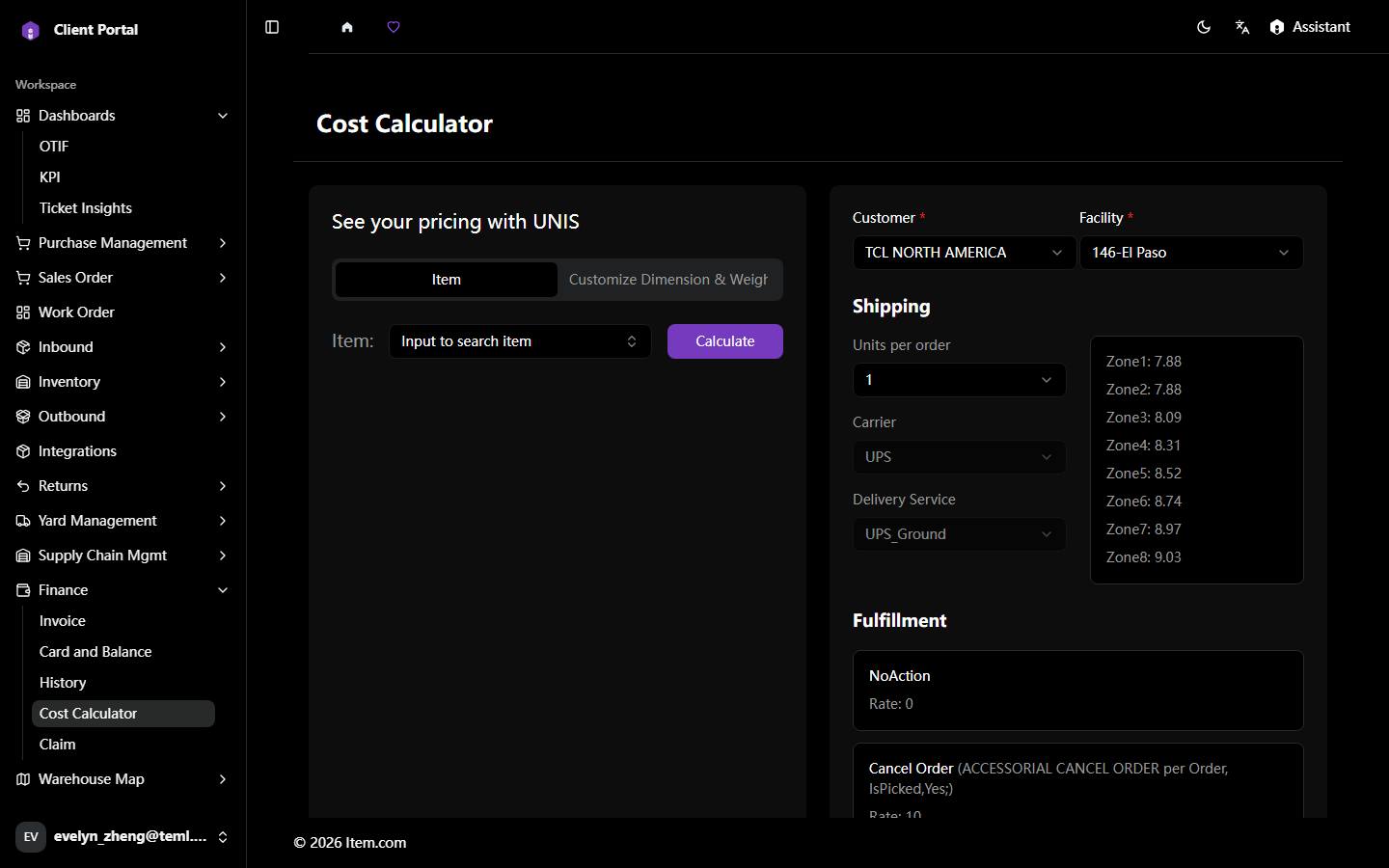Collapse the Finance chevron

[223, 590]
